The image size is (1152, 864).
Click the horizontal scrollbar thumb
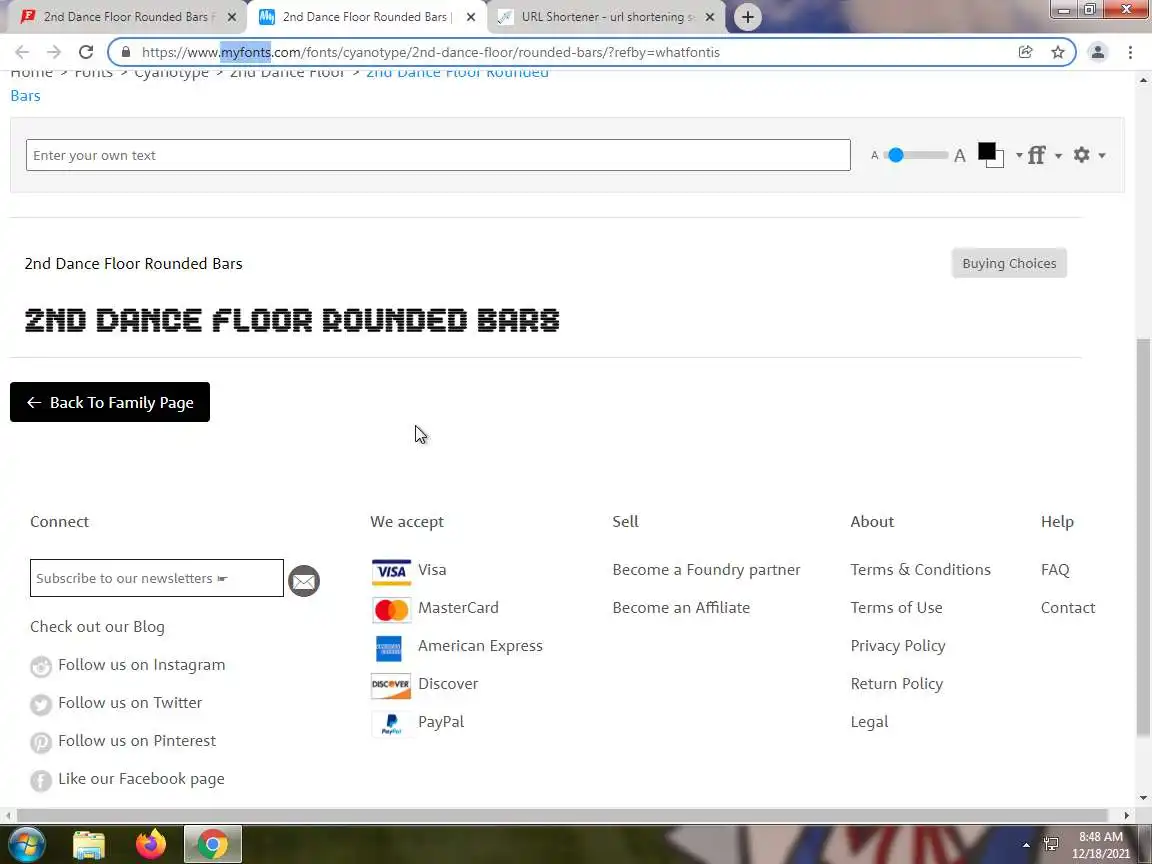coord(562,816)
